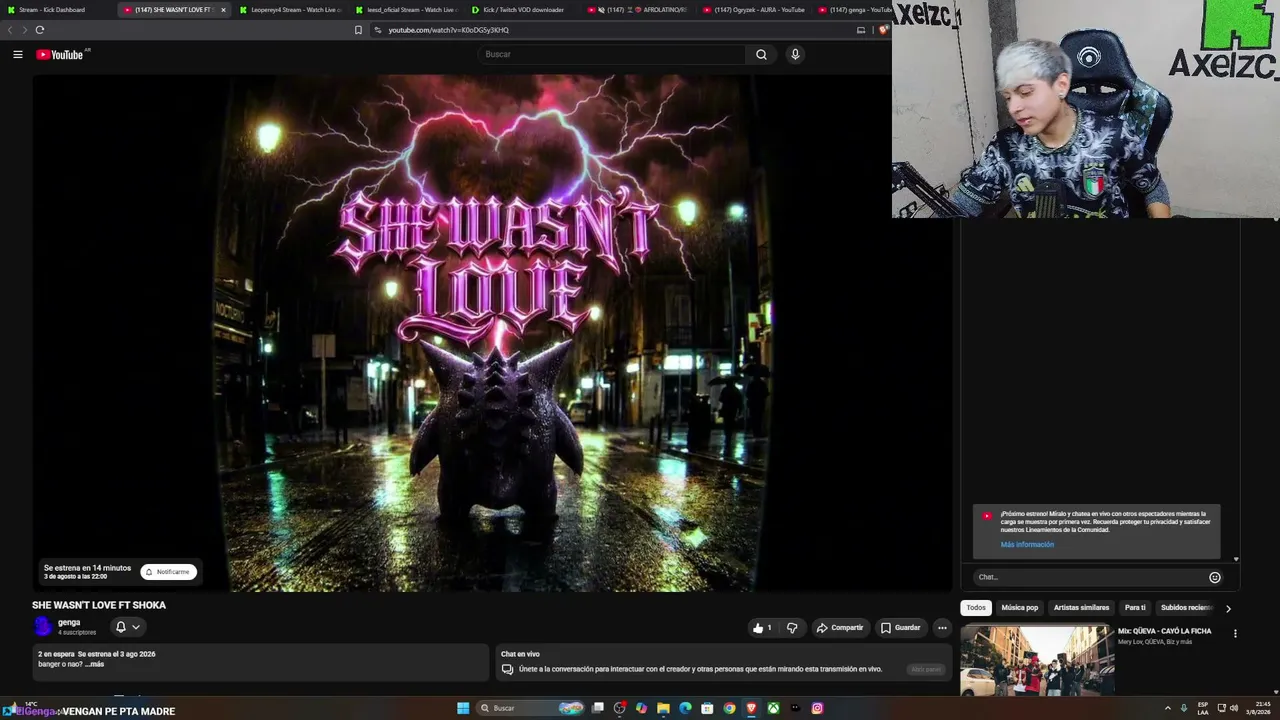Click the Abrir panel chat button
Viewport: 1280px width, 720px height.
(926, 669)
